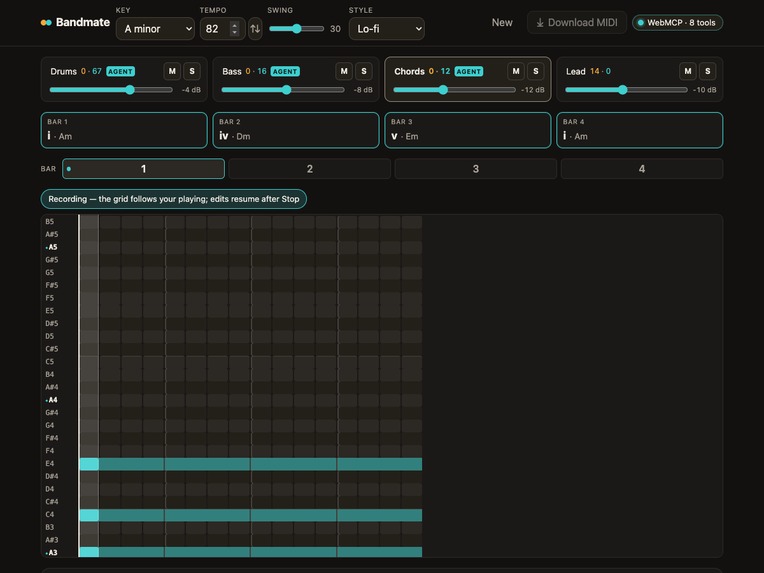This screenshot has height=573, width=764.
Task: Click the -12 dB Chords level readout
Action: (x=533, y=90)
